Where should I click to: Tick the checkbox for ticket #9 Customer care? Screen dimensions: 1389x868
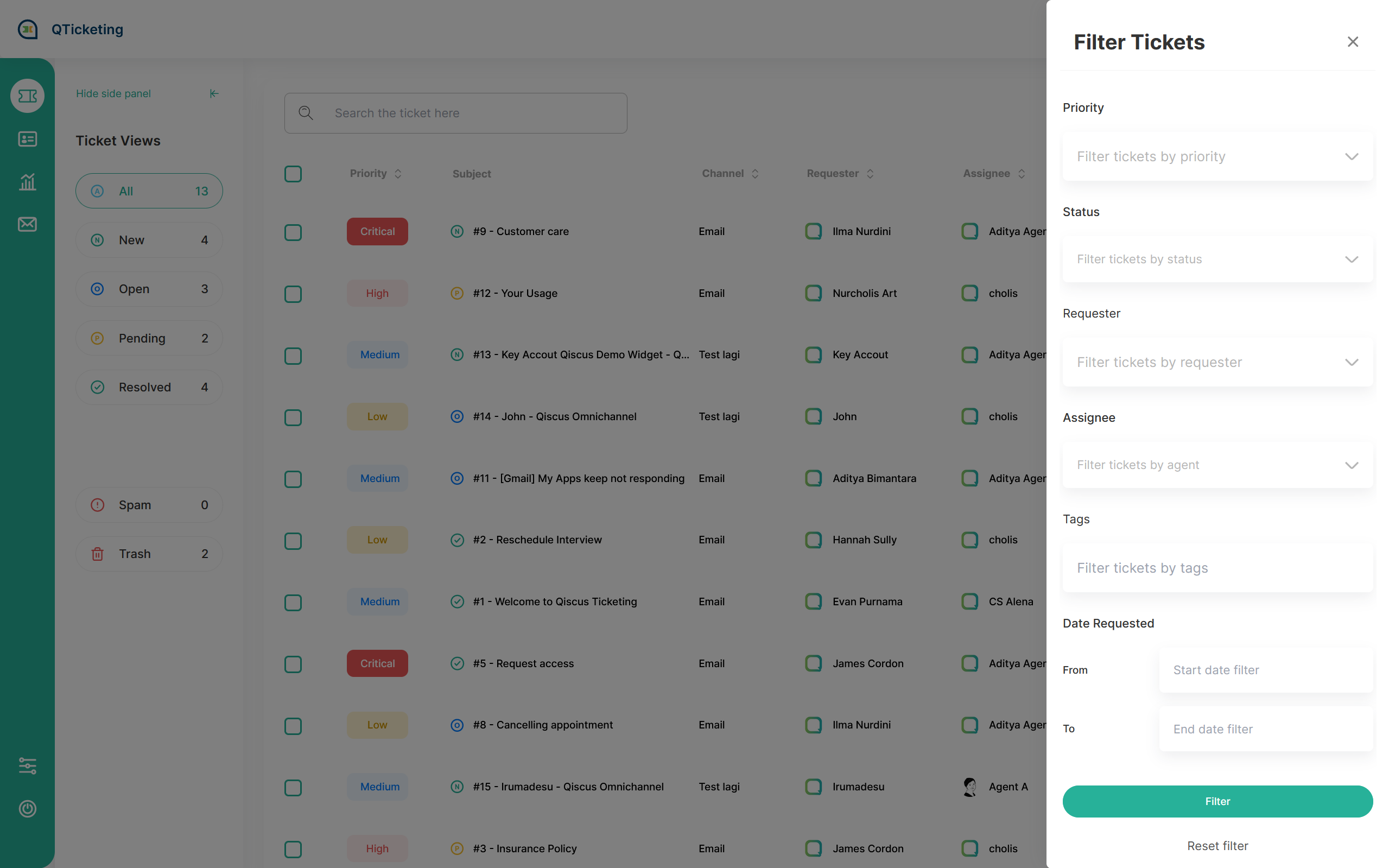click(x=293, y=232)
